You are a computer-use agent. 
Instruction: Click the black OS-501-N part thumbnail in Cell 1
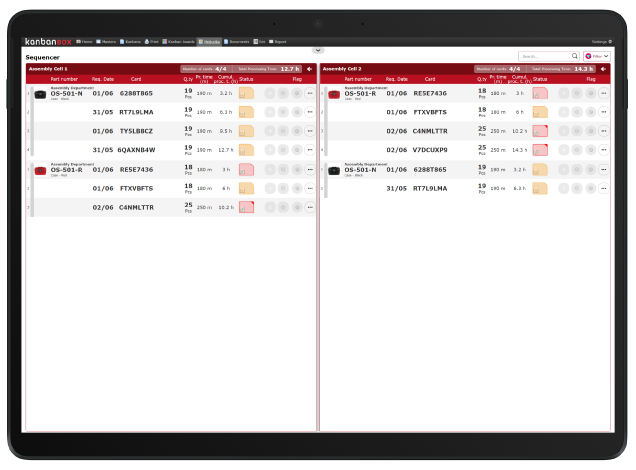tap(40, 93)
